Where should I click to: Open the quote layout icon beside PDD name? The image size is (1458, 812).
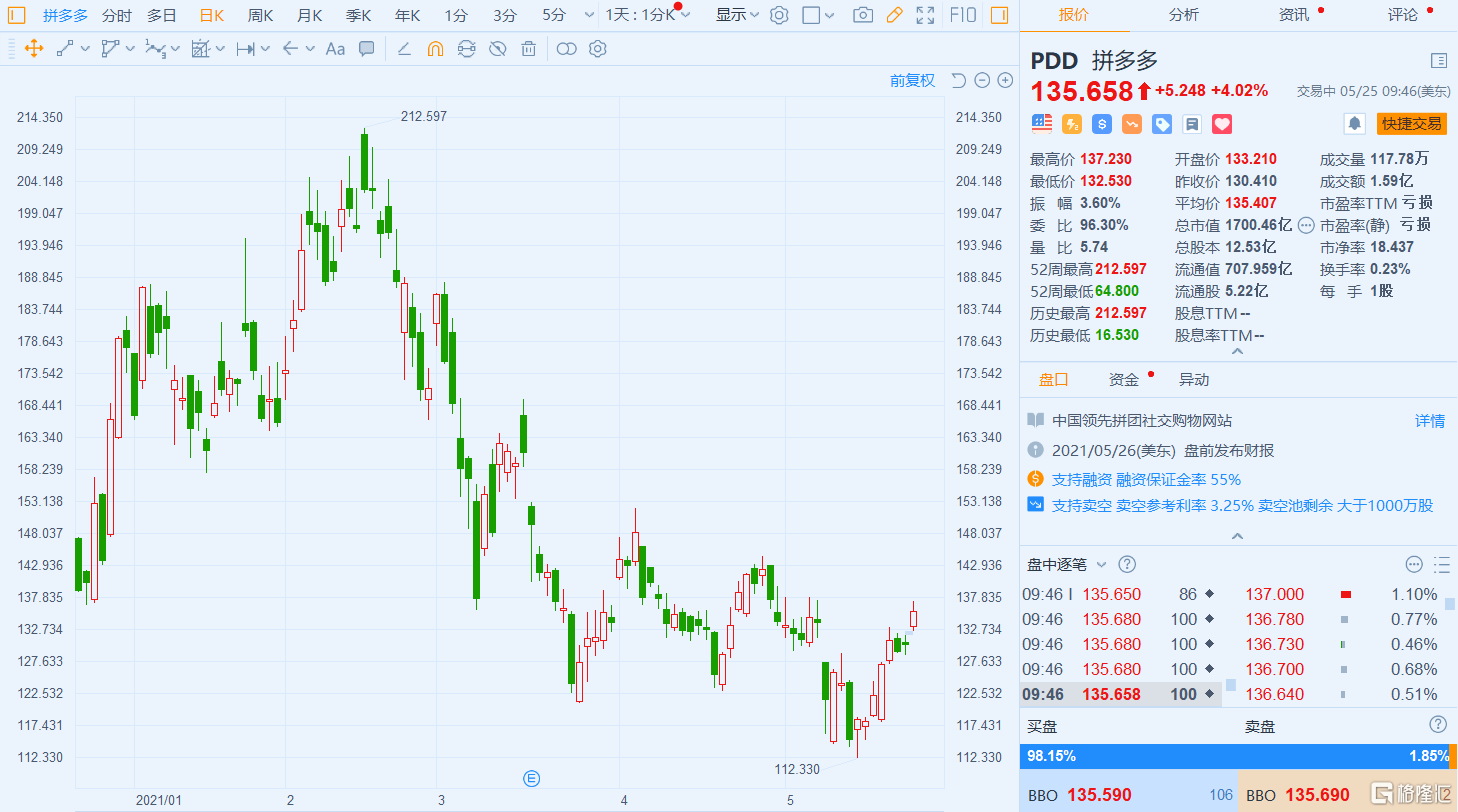pos(1439,60)
